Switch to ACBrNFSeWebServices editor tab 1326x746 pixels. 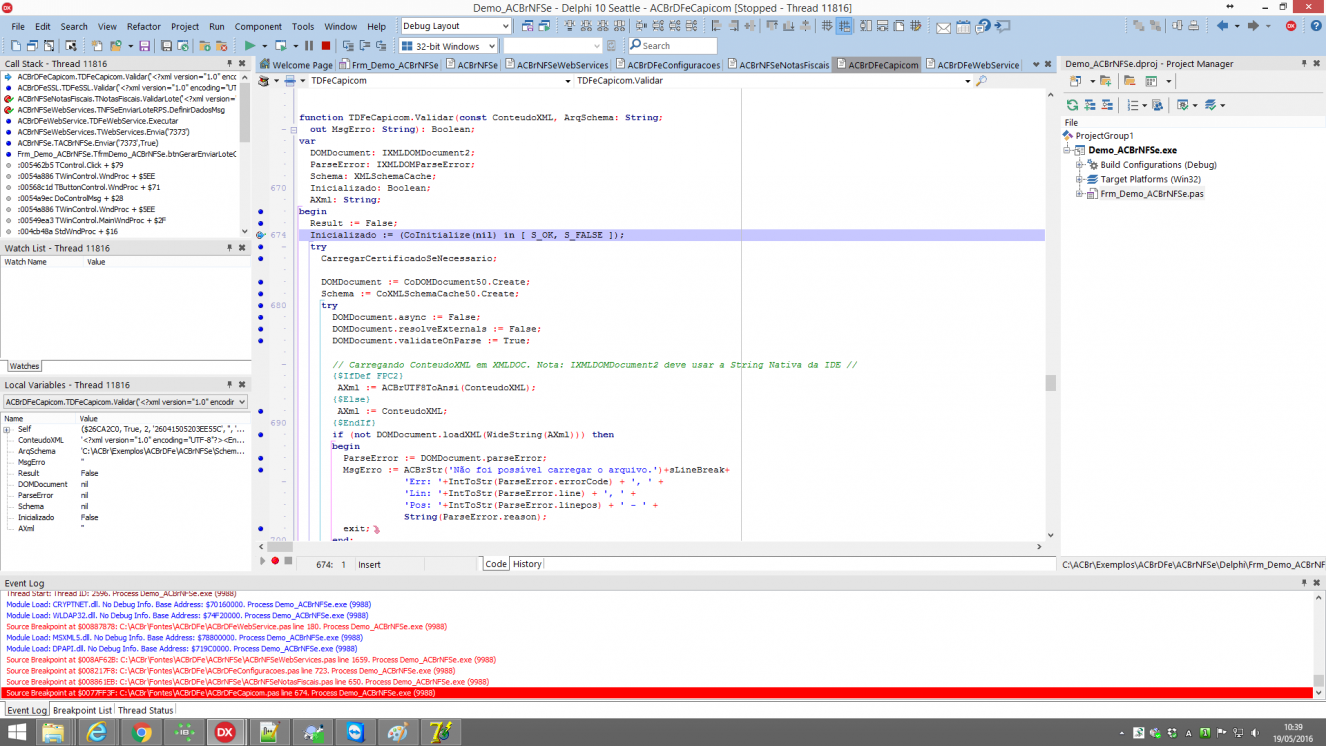(x=556, y=65)
